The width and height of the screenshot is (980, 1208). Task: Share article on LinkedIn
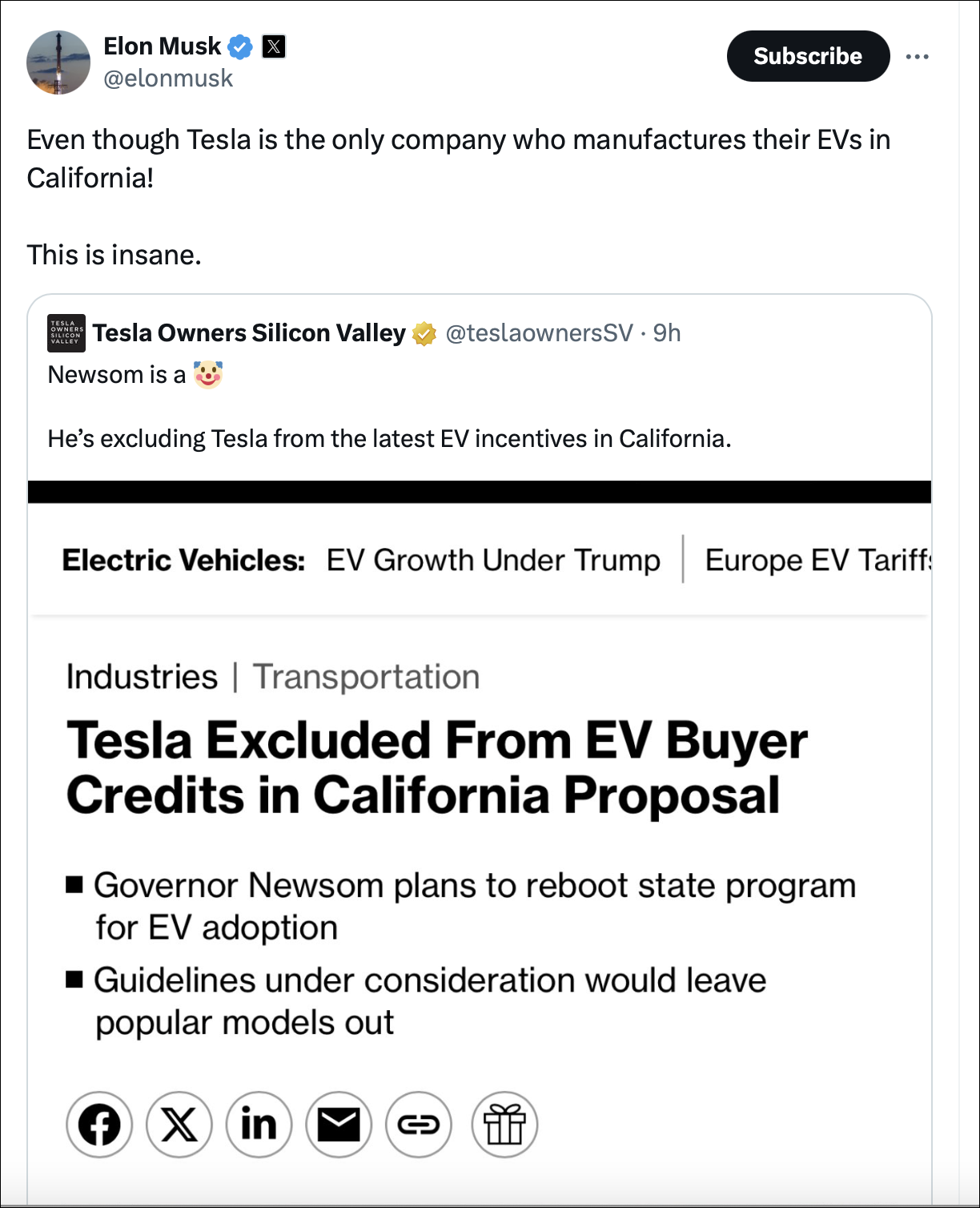click(259, 1125)
